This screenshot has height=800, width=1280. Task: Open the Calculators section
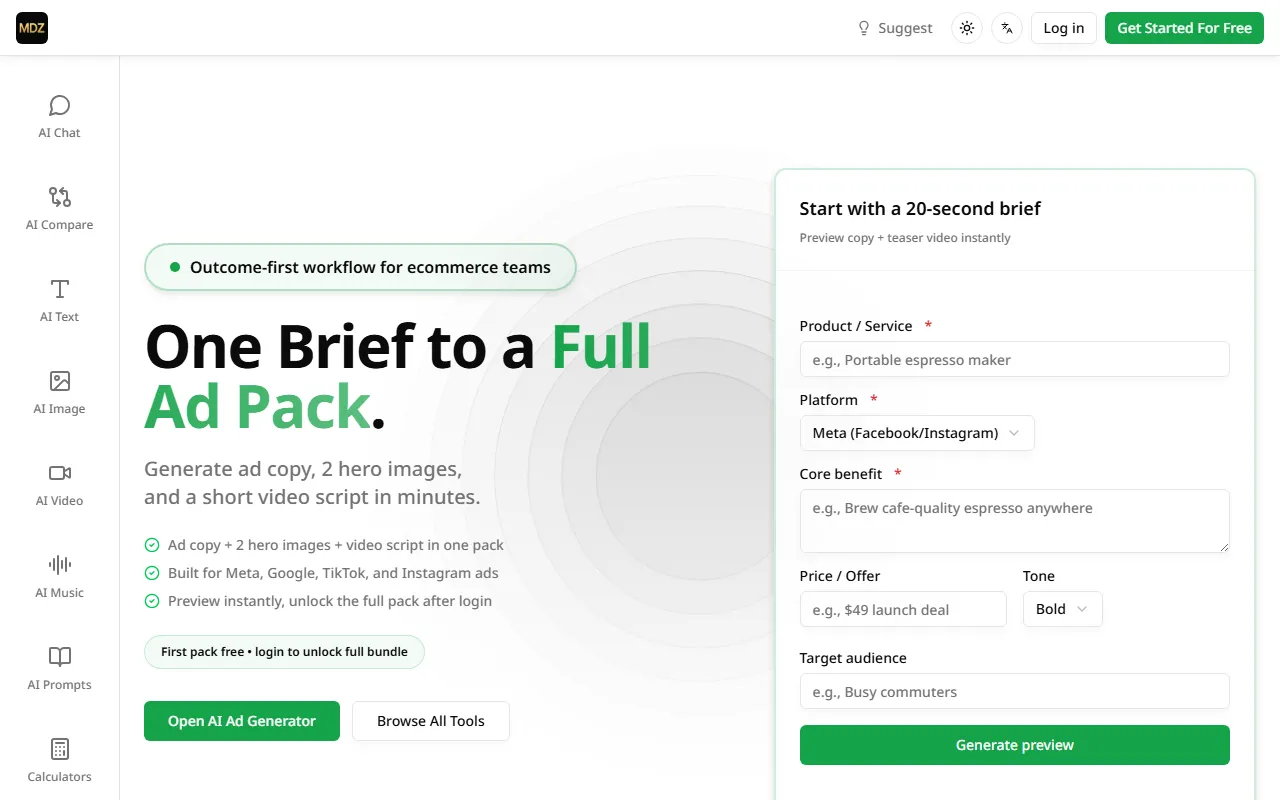tap(60, 760)
